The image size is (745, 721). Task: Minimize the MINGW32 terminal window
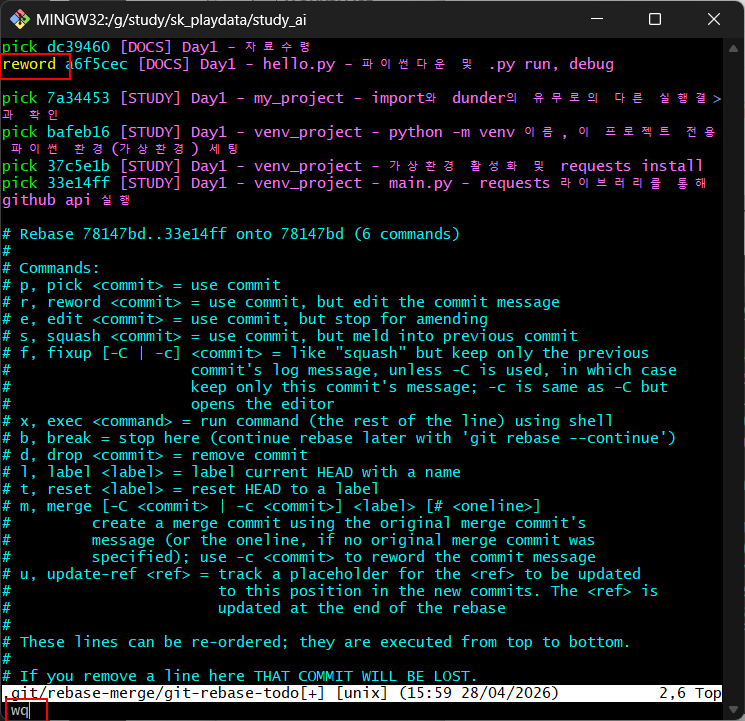click(597, 19)
